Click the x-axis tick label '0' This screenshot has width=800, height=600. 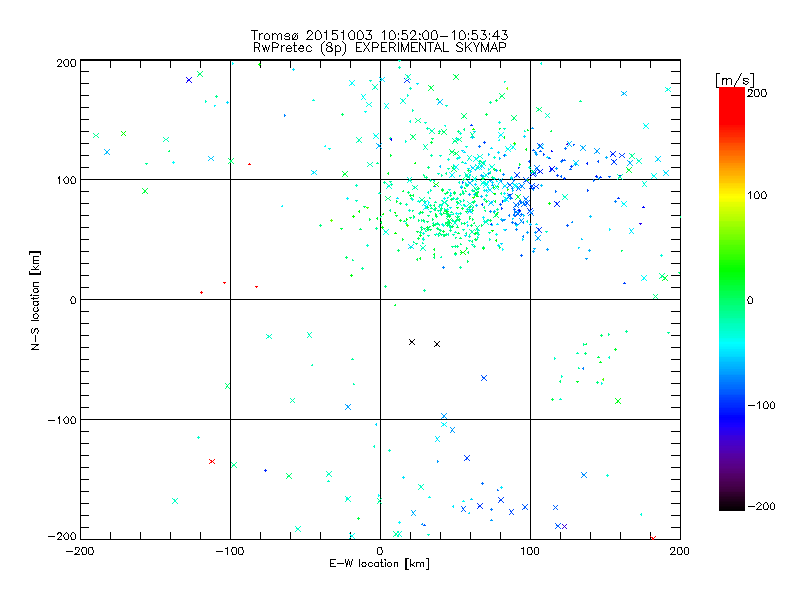pyautogui.click(x=380, y=551)
